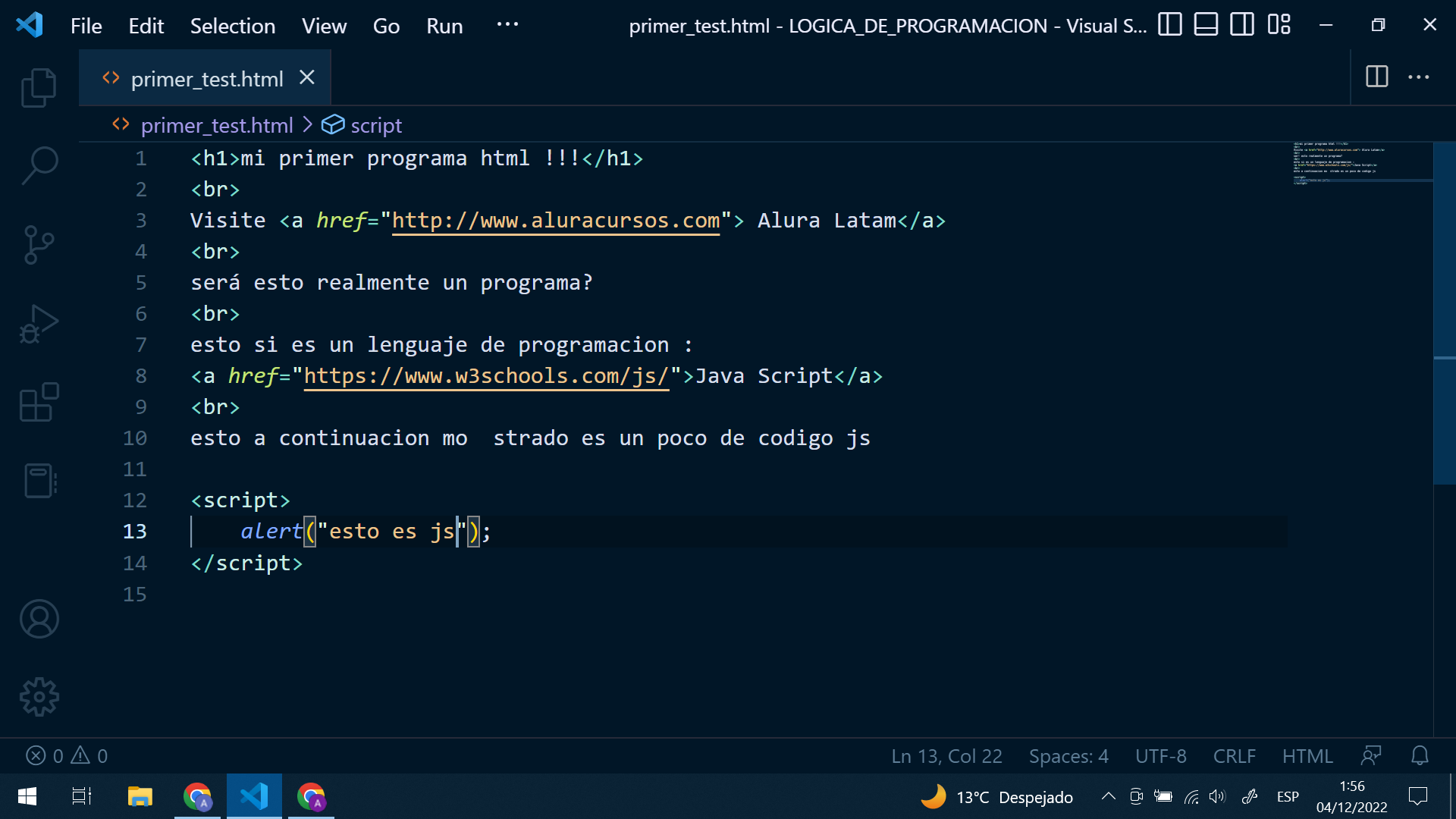Open editor More Actions ellipsis
Screen dimensions: 1456x819
(x=1419, y=77)
